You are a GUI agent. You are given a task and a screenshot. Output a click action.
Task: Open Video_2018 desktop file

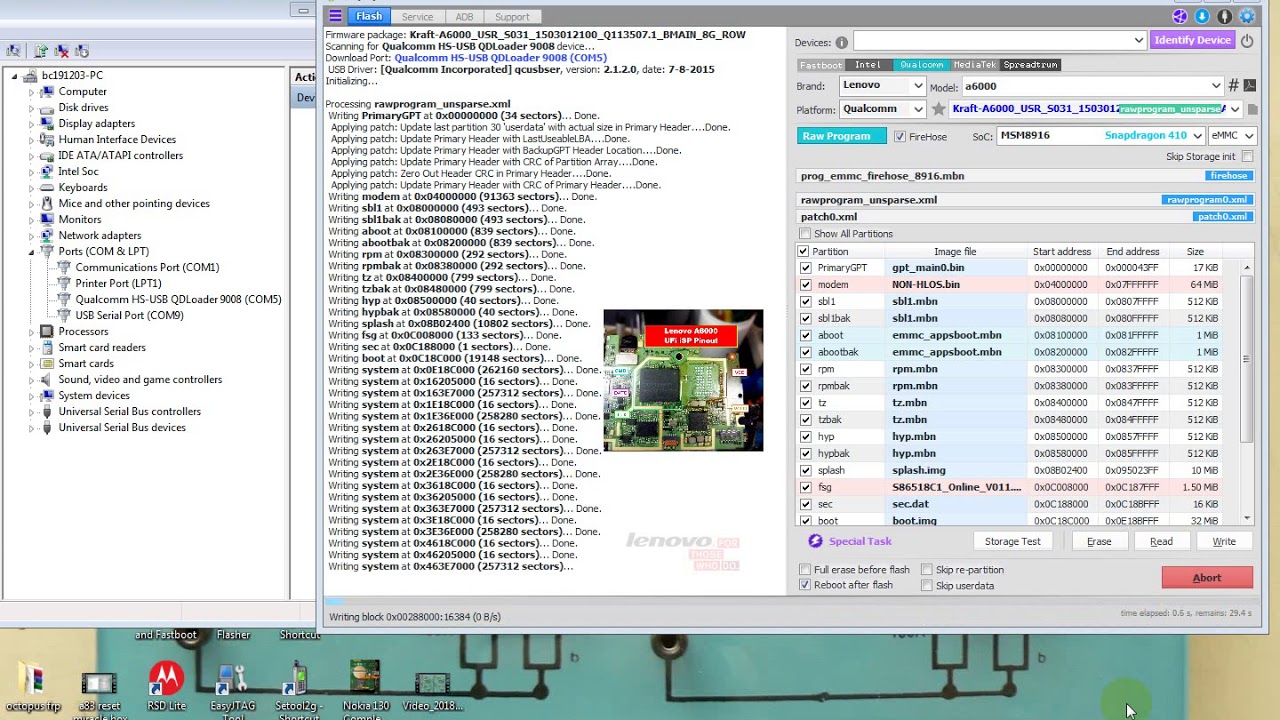(x=432, y=690)
